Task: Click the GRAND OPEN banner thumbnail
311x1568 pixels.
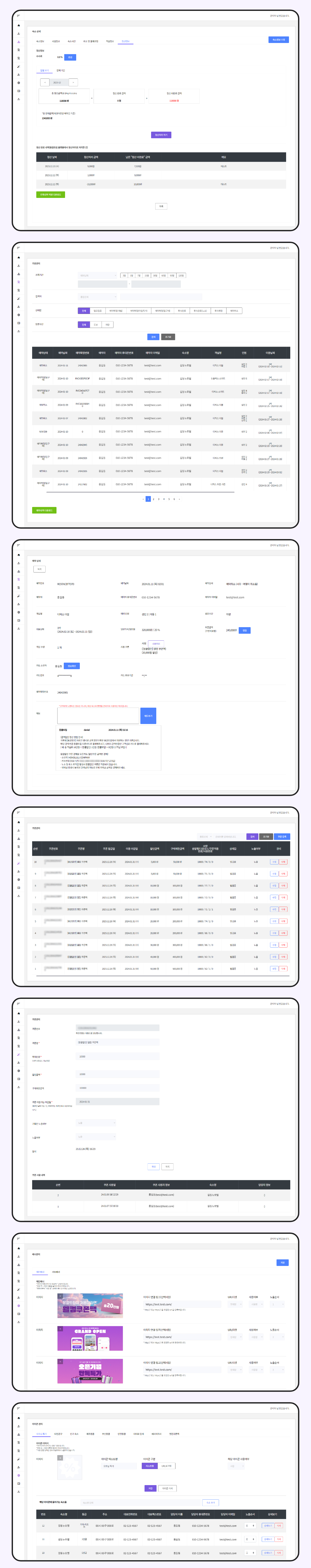Action: click(x=90, y=1338)
